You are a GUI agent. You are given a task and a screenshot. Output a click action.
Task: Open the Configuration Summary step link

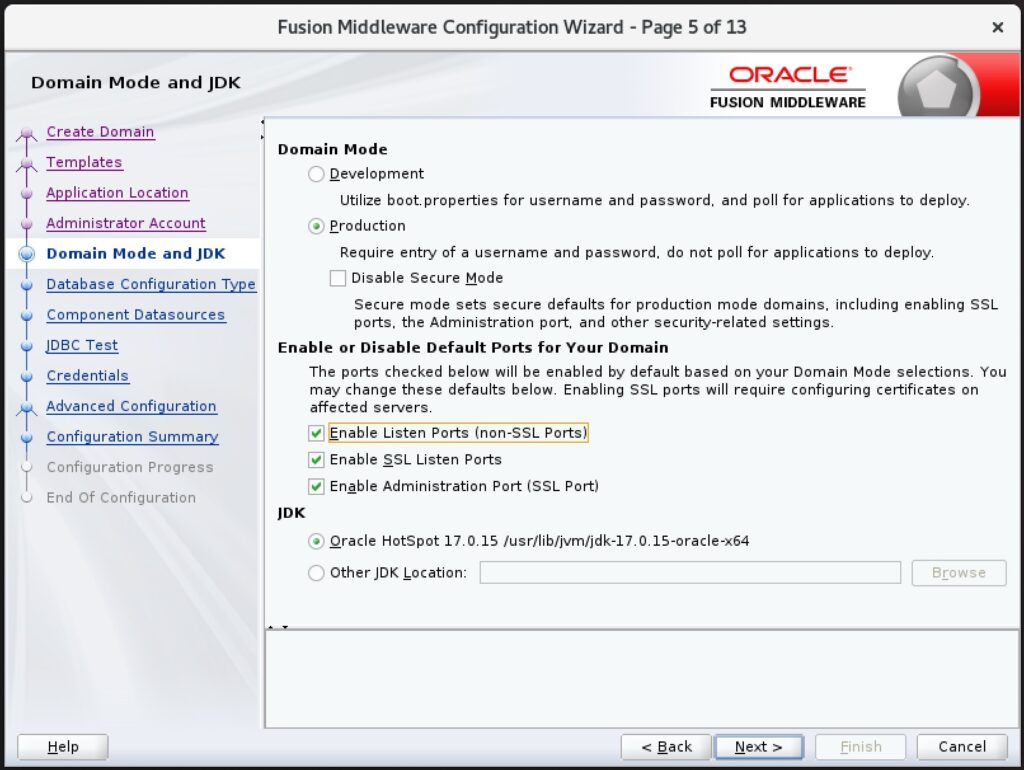[x=133, y=437]
